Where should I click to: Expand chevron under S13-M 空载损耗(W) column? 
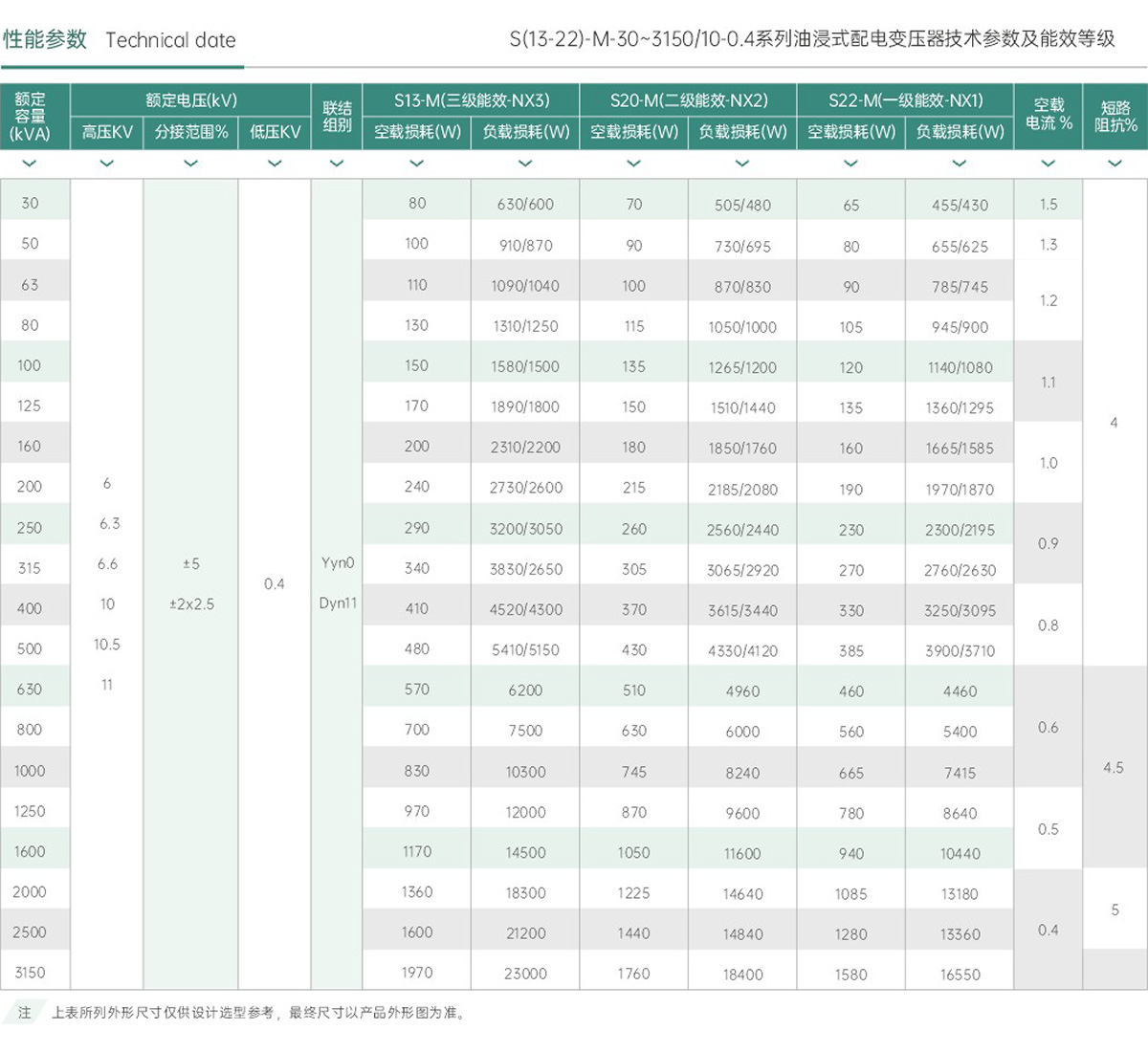(x=416, y=164)
